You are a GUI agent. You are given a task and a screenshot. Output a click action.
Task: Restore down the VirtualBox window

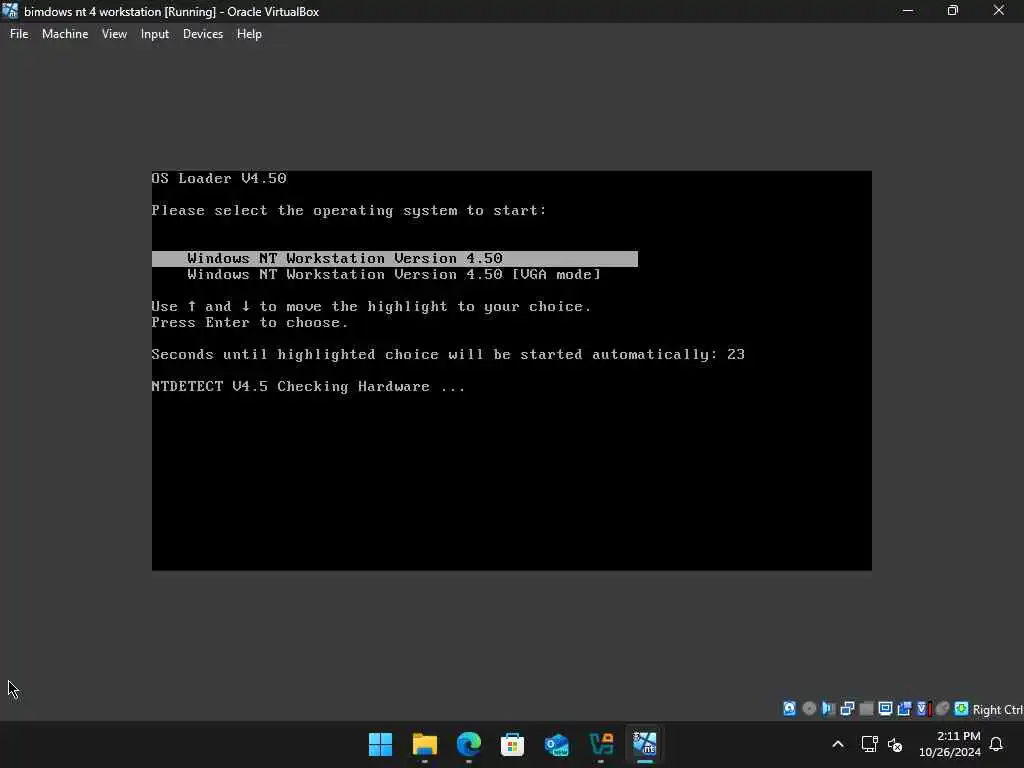click(x=953, y=11)
